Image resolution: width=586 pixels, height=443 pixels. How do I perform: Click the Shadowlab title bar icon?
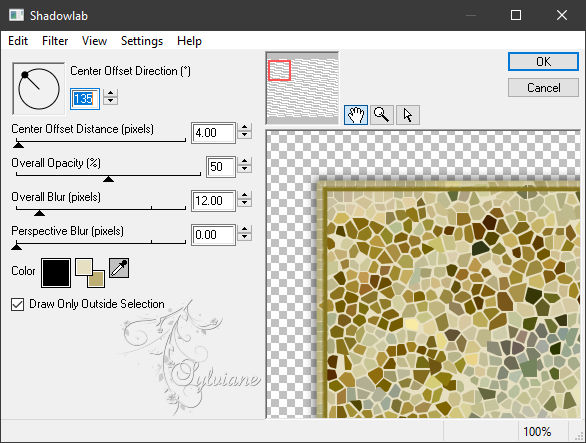coord(16,15)
